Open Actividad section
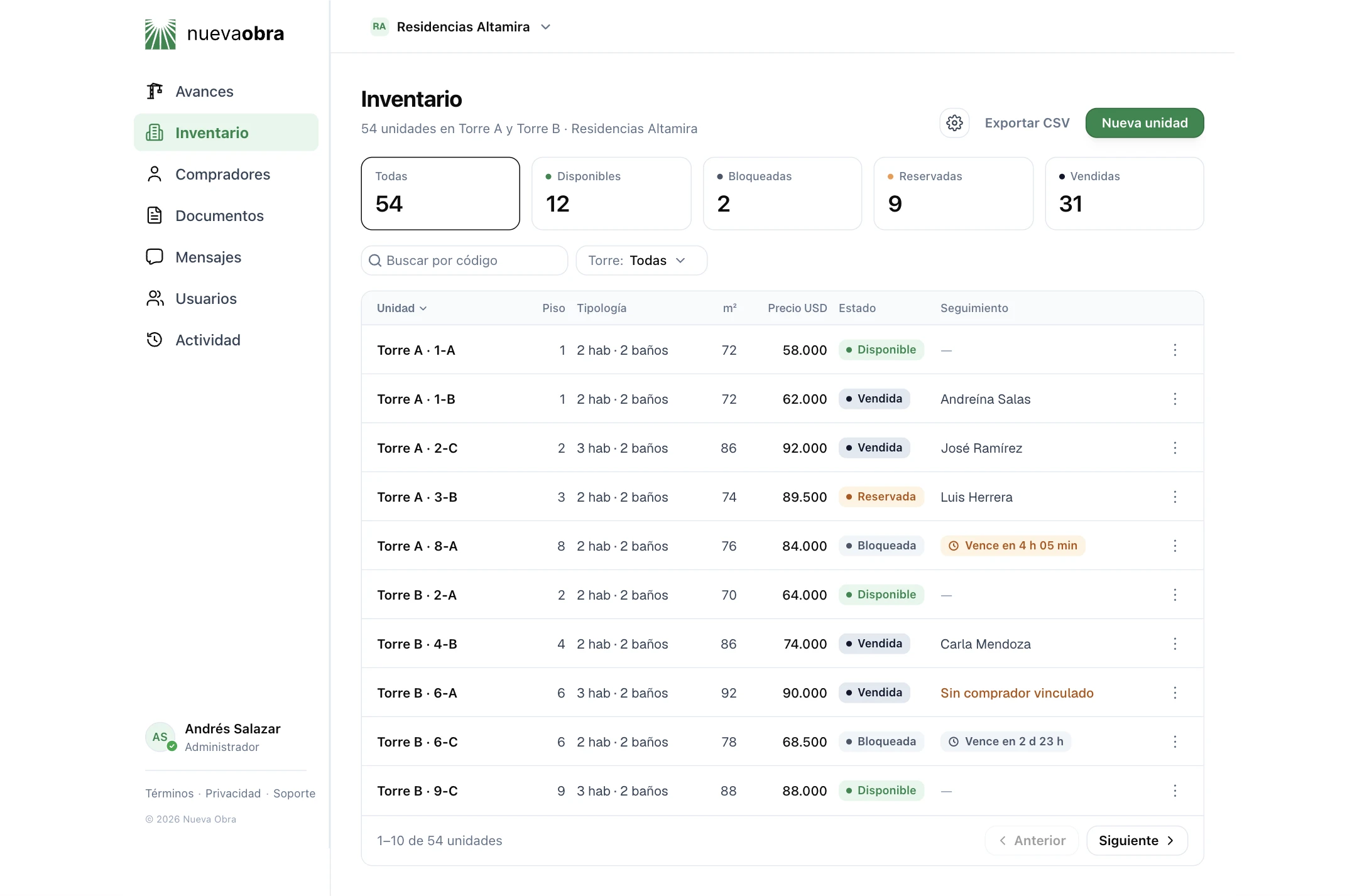 click(x=226, y=340)
